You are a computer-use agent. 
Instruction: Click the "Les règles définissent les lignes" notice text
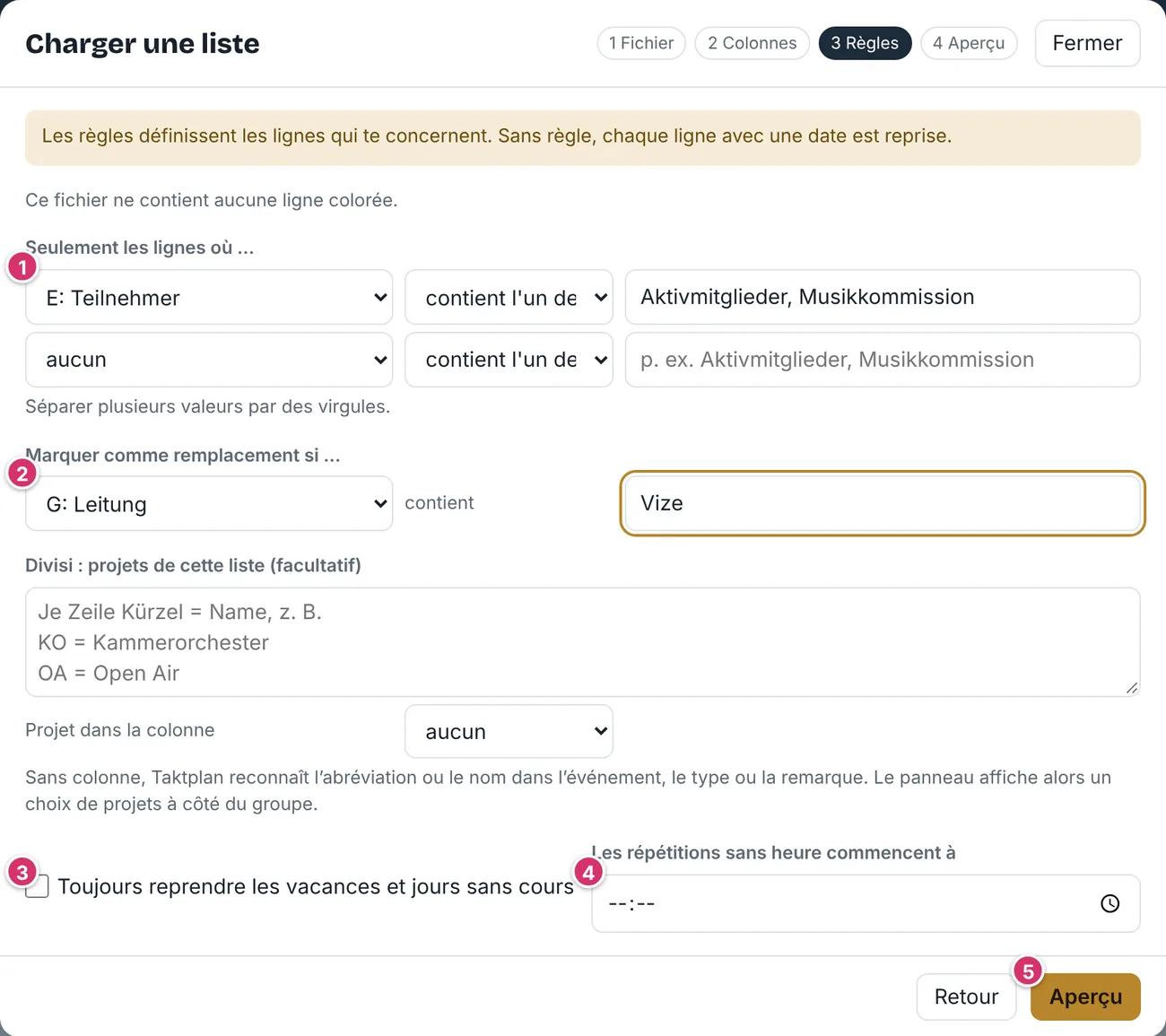(497, 135)
